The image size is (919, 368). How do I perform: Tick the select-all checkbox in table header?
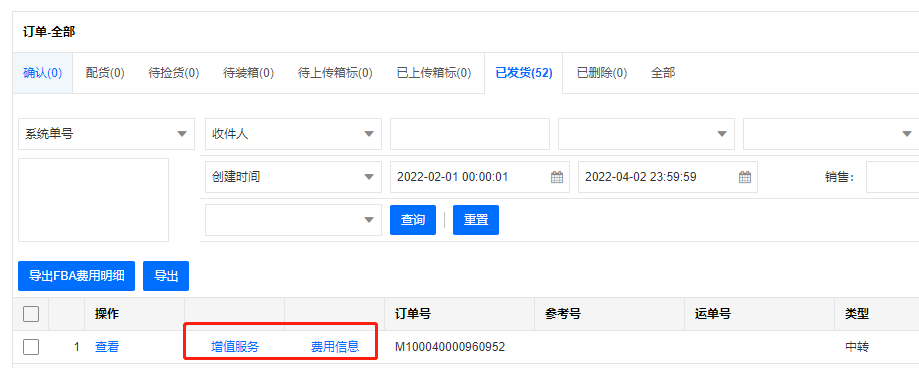click(31, 314)
